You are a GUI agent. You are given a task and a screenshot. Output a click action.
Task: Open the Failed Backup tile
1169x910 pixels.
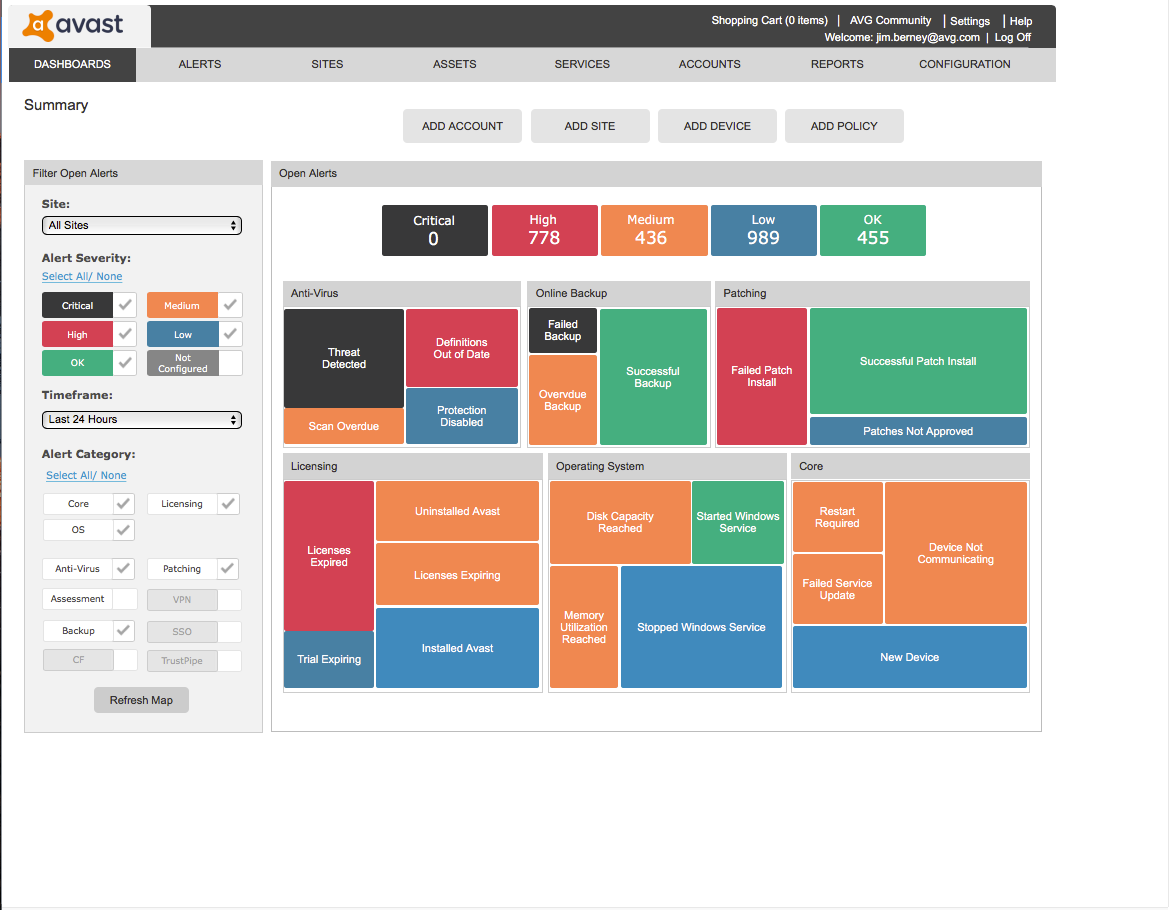point(563,330)
